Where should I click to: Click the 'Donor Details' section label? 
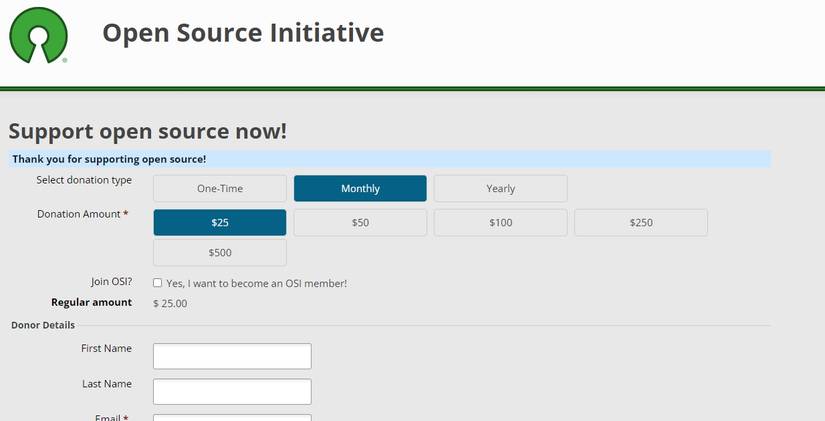click(x=43, y=325)
